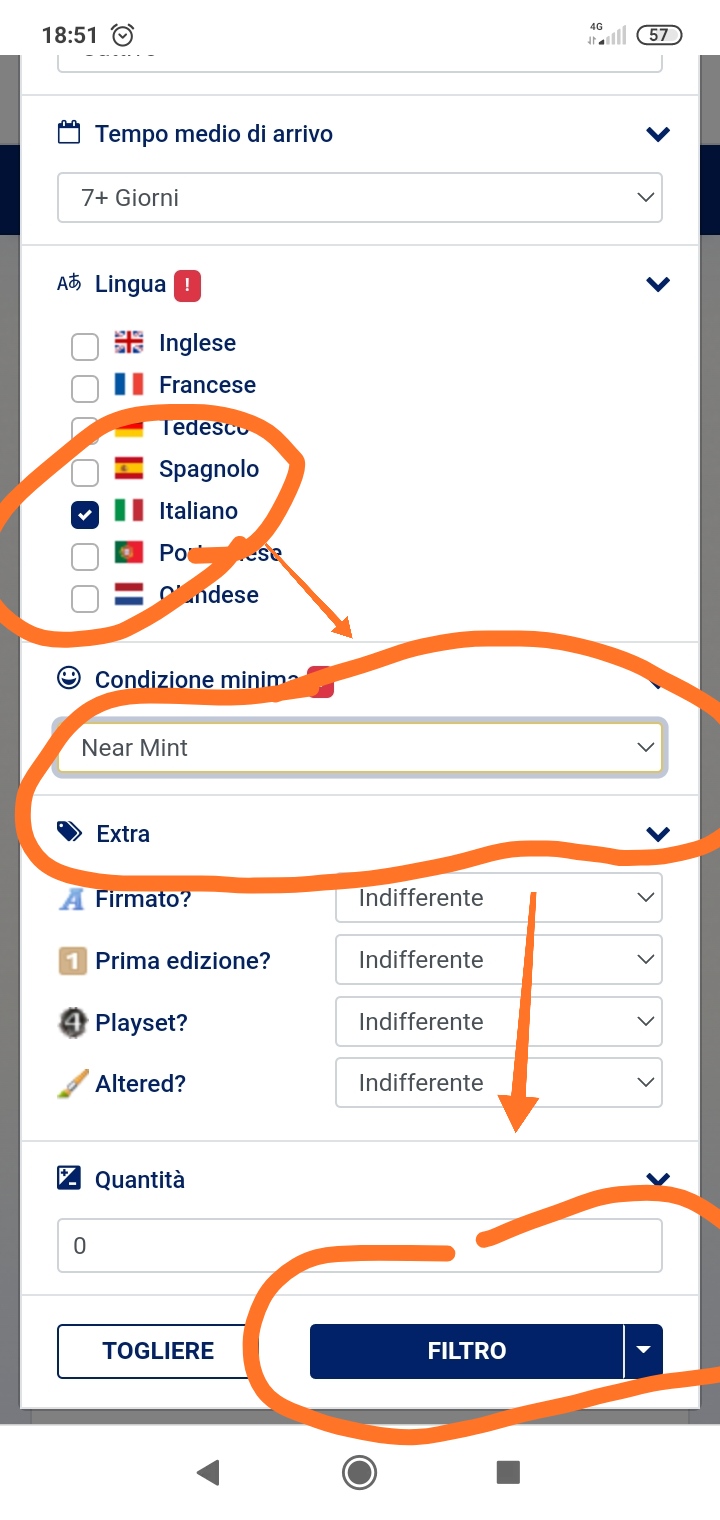Open the Near Mint condition dropdown
This screenshot has height=1520, width=720.
(360, 748)
